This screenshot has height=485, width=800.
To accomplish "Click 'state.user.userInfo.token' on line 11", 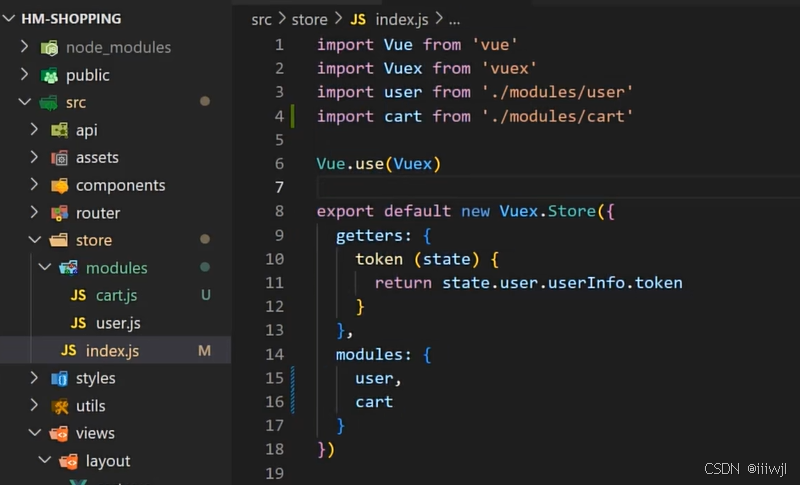I will click(562, 283).
